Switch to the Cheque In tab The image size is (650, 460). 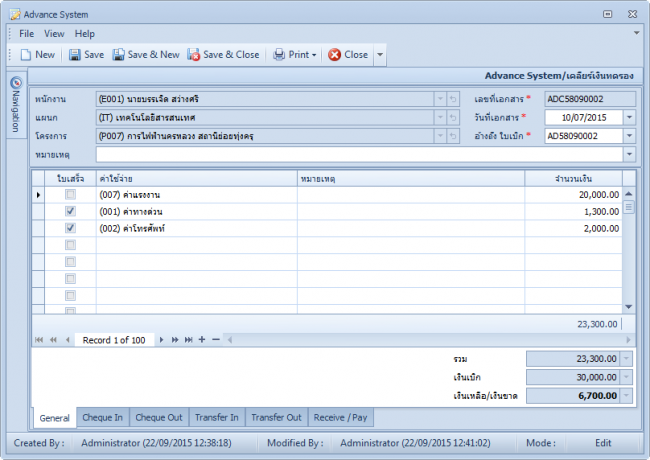[x=102, y=417]
